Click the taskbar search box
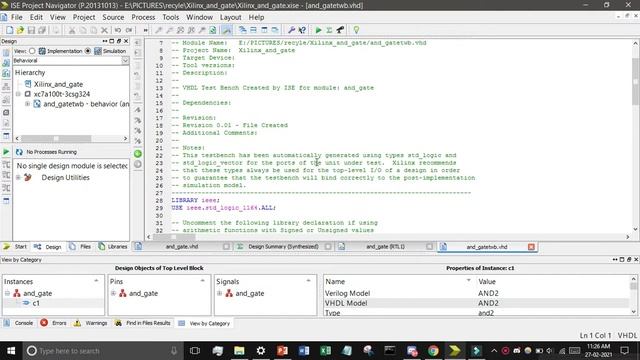This screenshot has width=640, height=360. 102,351
